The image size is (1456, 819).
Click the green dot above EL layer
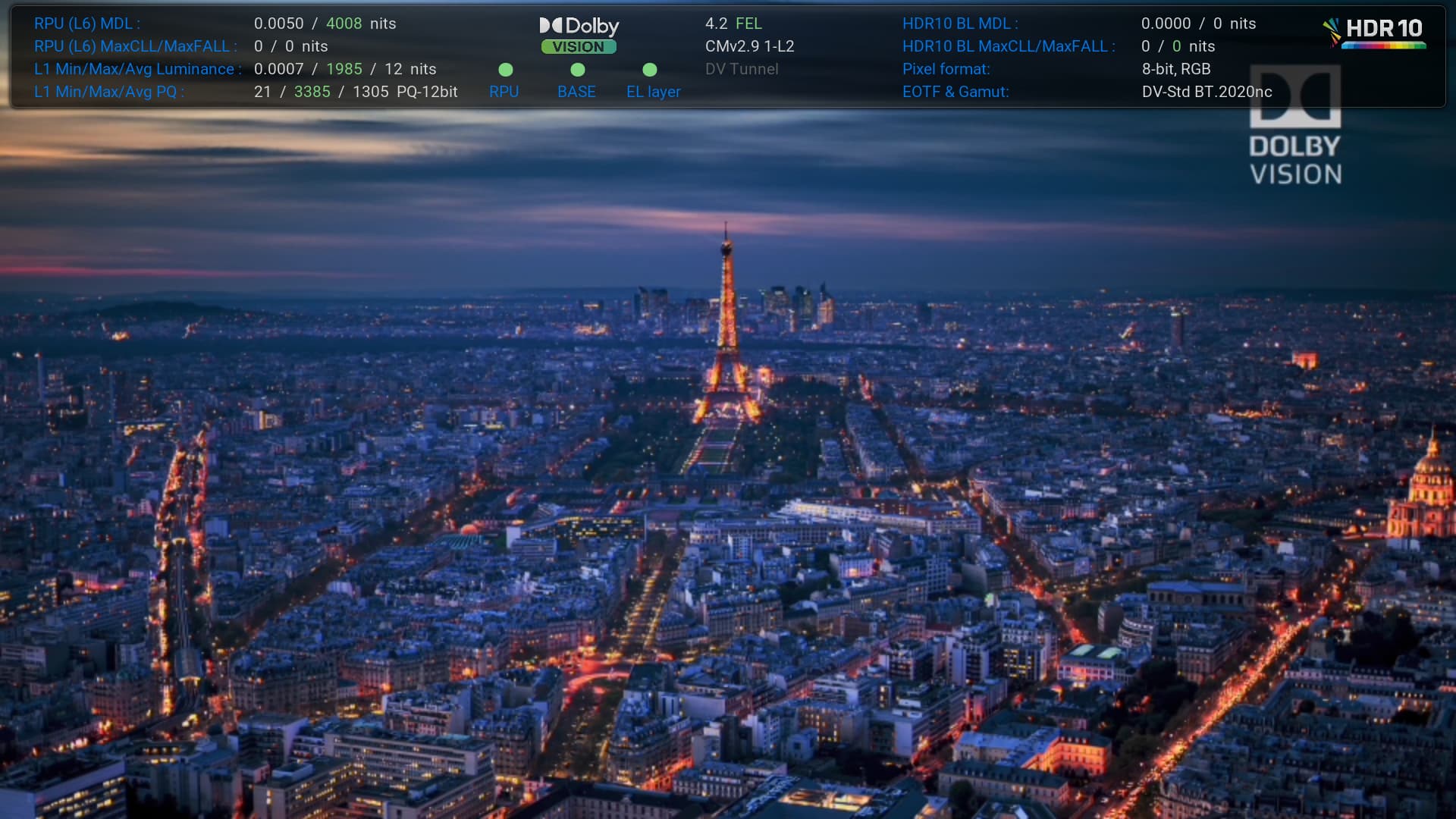click(650, 70)
